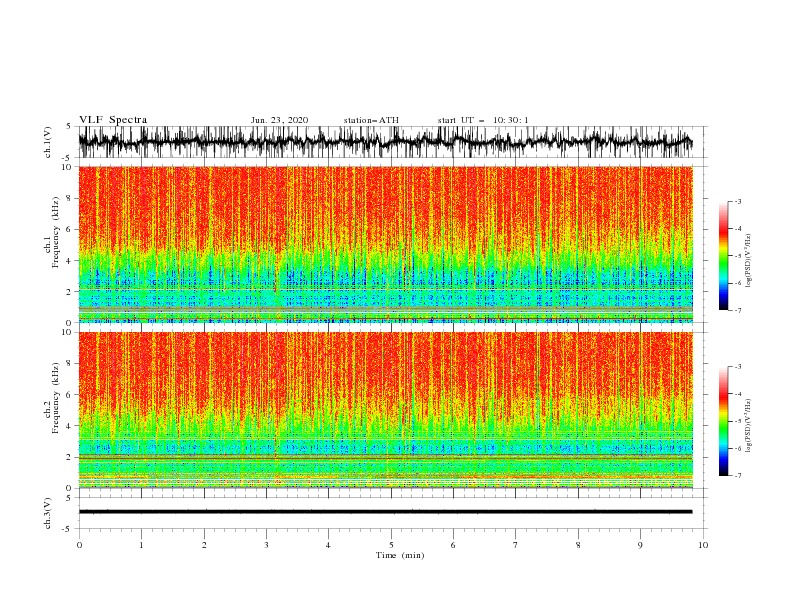
Task: Click the ch.1 Frequency (kHz) axis label
Action: coord(52,232)
